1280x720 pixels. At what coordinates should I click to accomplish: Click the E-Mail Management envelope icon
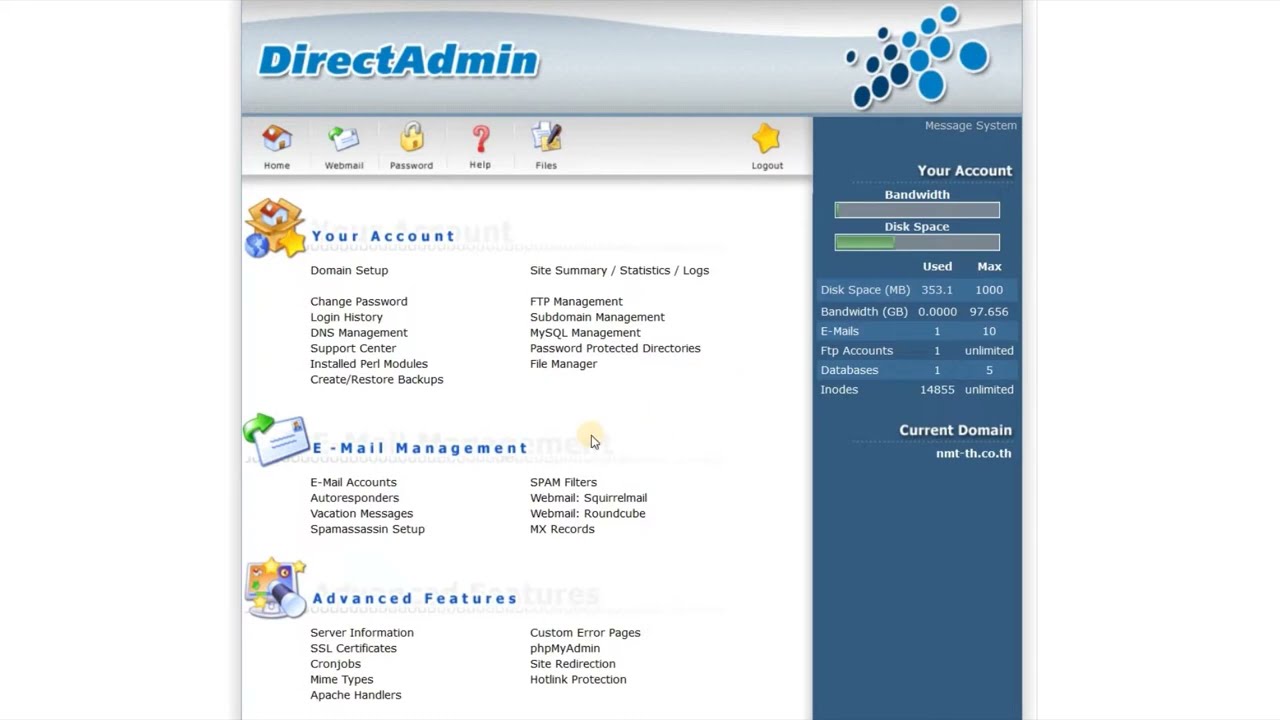click(275, 440)
